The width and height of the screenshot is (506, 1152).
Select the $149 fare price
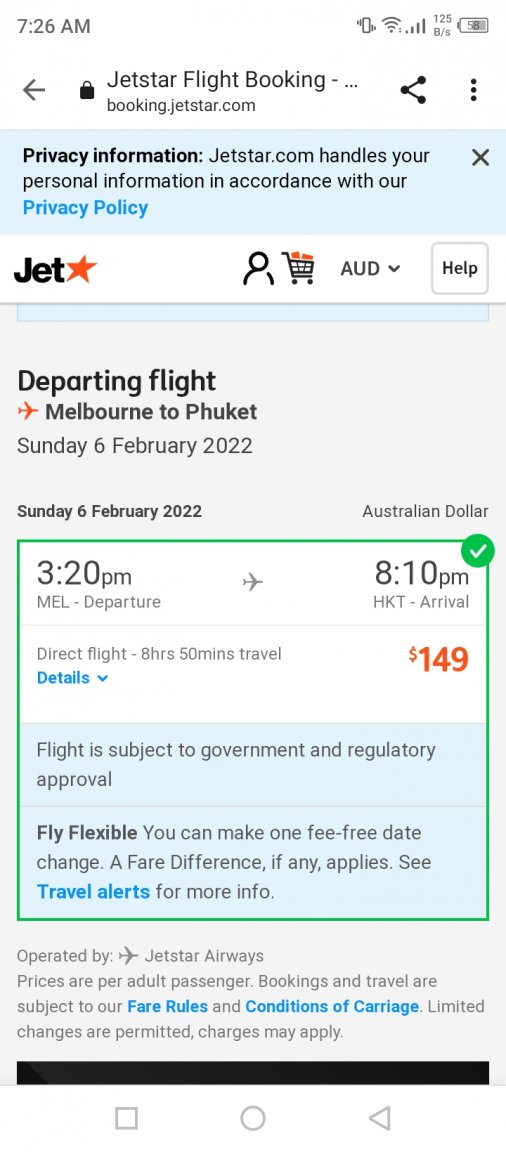[x=438, y=659]
